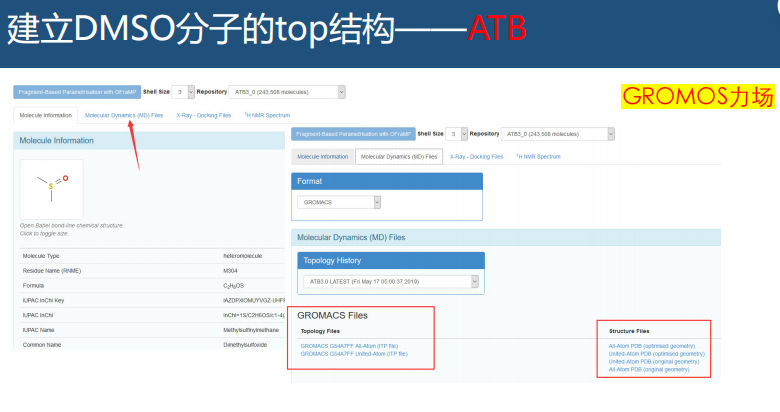Click the 'IUPAC InChI Key' label
Screen dimensions: 780x412
click(43, 301)
